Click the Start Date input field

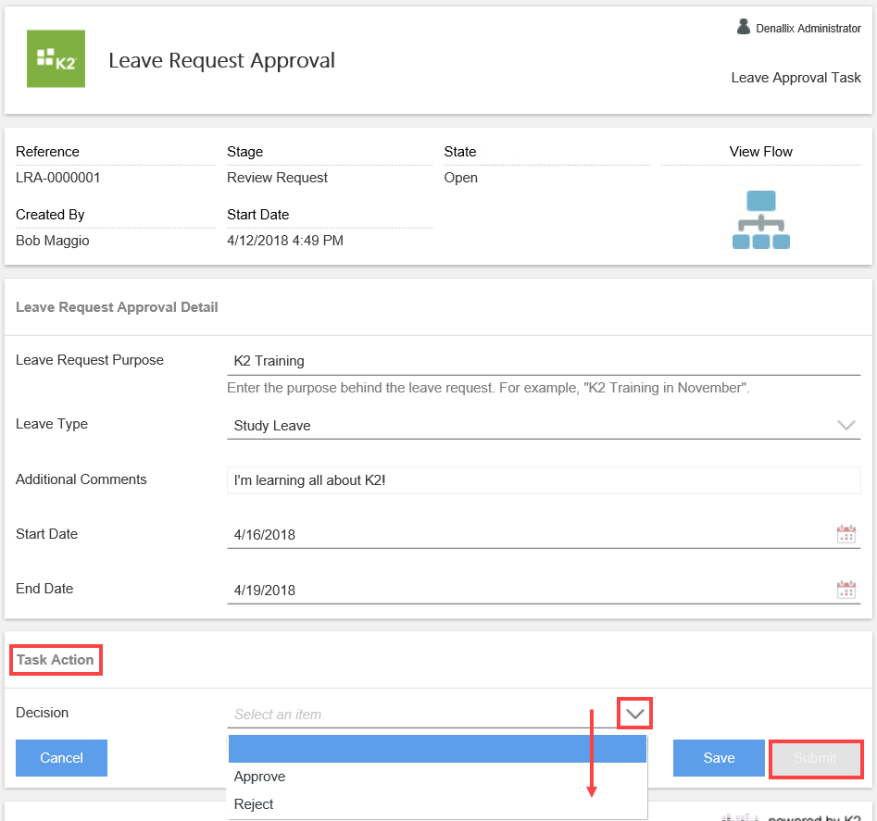tap(525, 535)
